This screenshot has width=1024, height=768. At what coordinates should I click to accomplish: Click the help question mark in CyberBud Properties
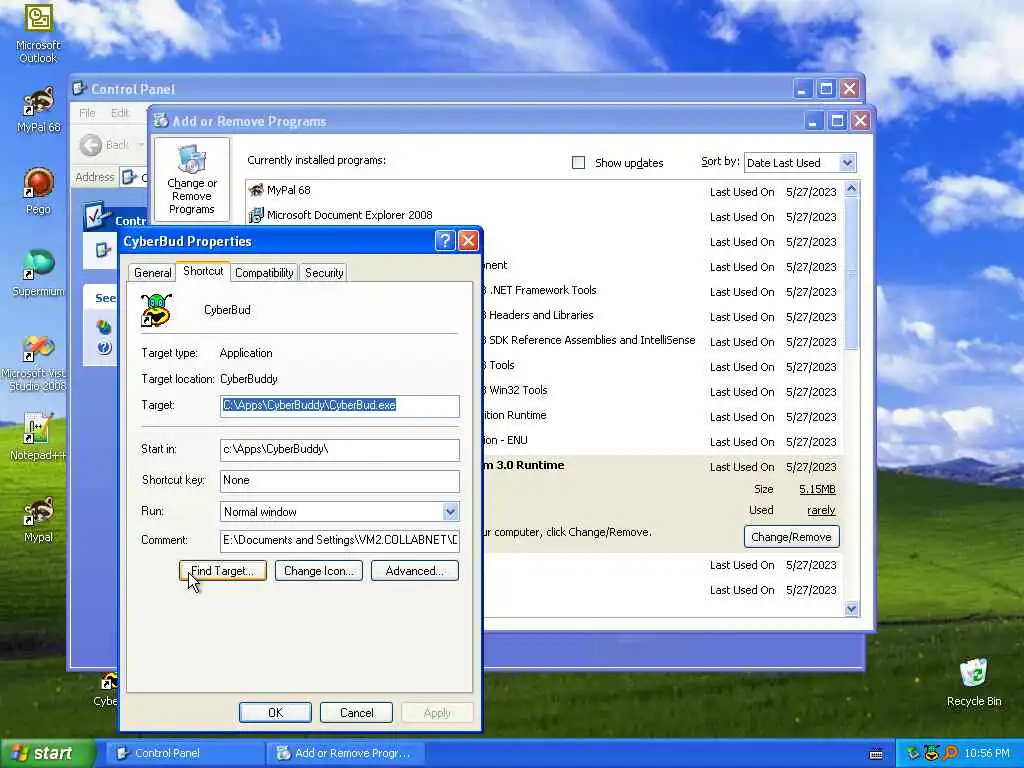(x=444, y=240)
